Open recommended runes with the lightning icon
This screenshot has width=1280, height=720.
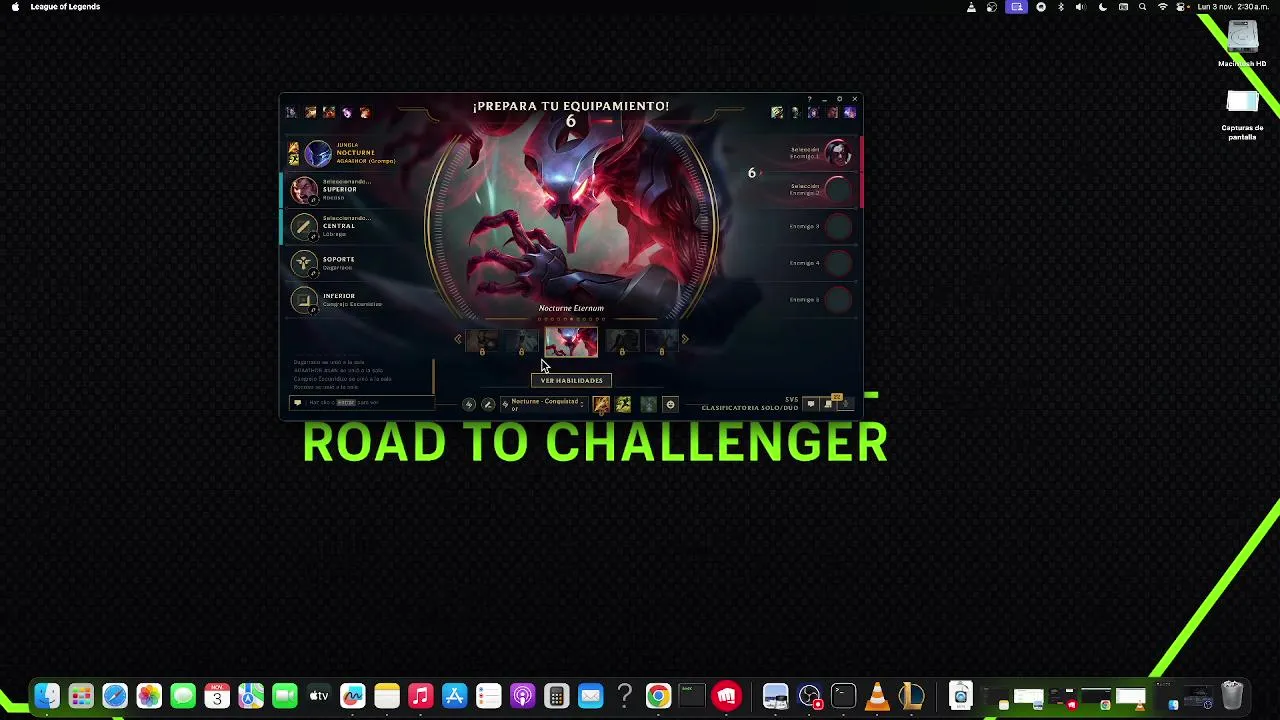tap(469, 404)
